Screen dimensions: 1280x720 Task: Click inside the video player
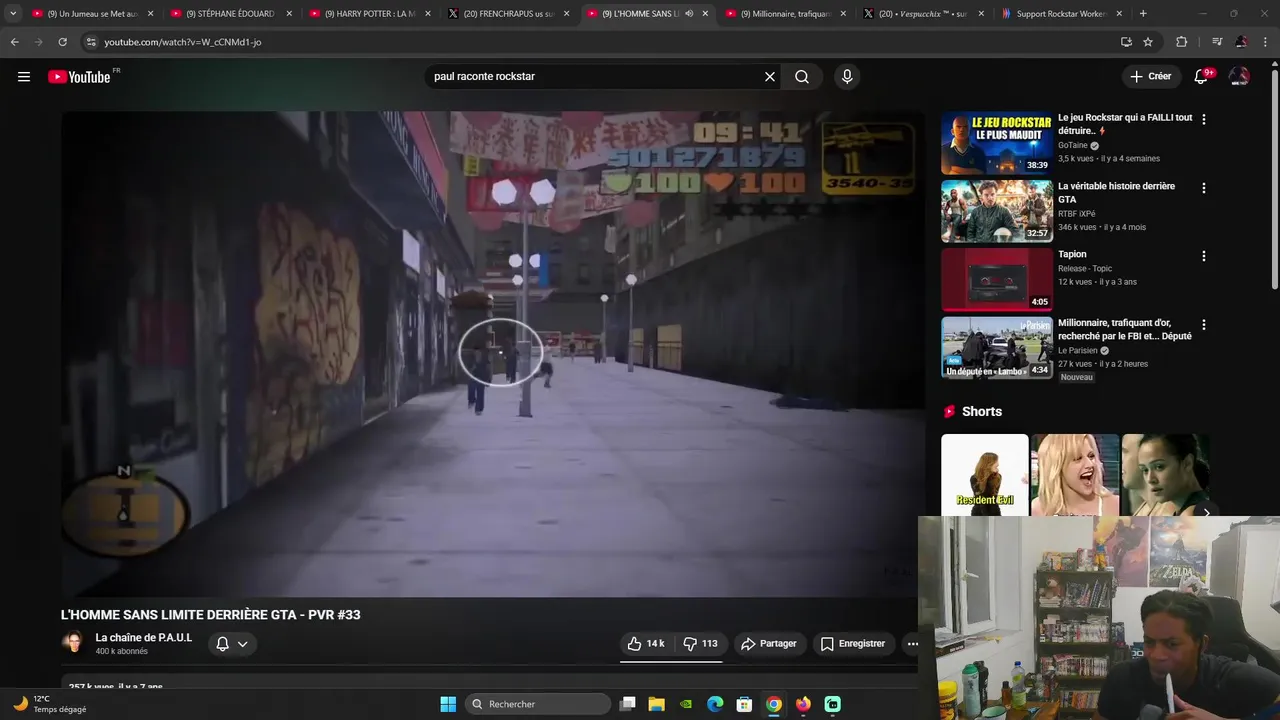click(x=493, y=353)
